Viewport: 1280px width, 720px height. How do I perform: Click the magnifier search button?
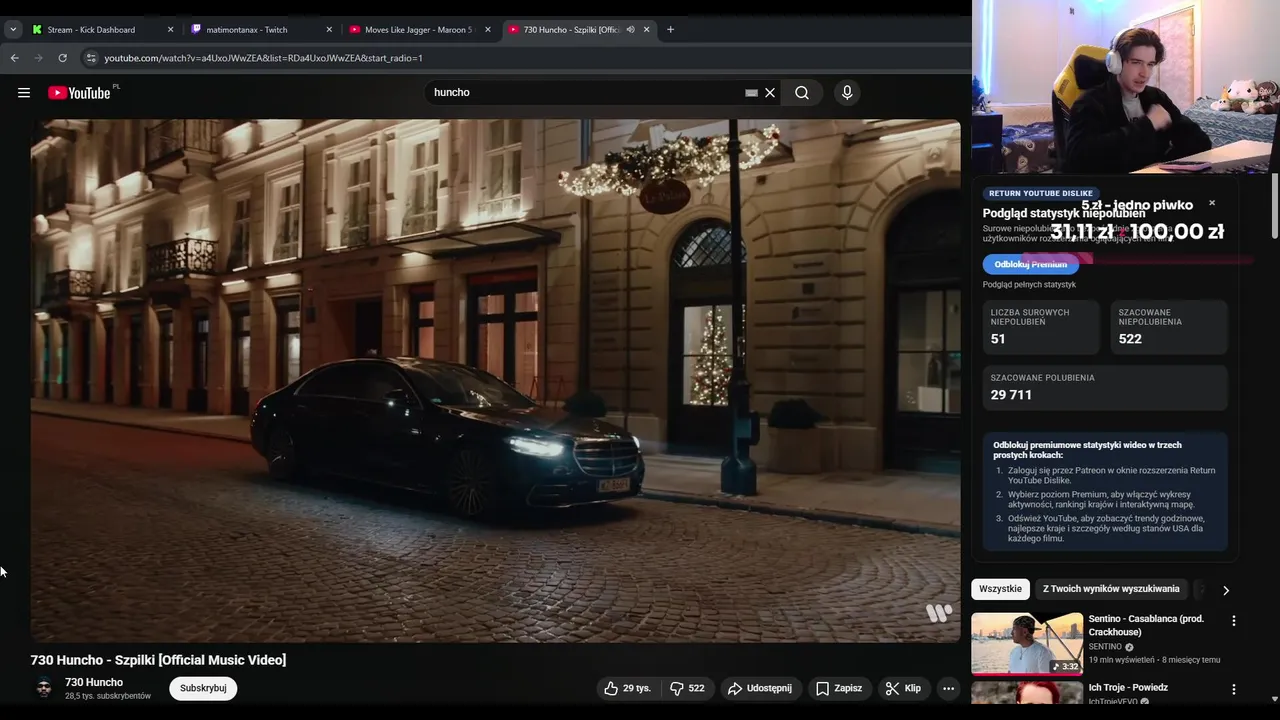(x=802, y=93)
